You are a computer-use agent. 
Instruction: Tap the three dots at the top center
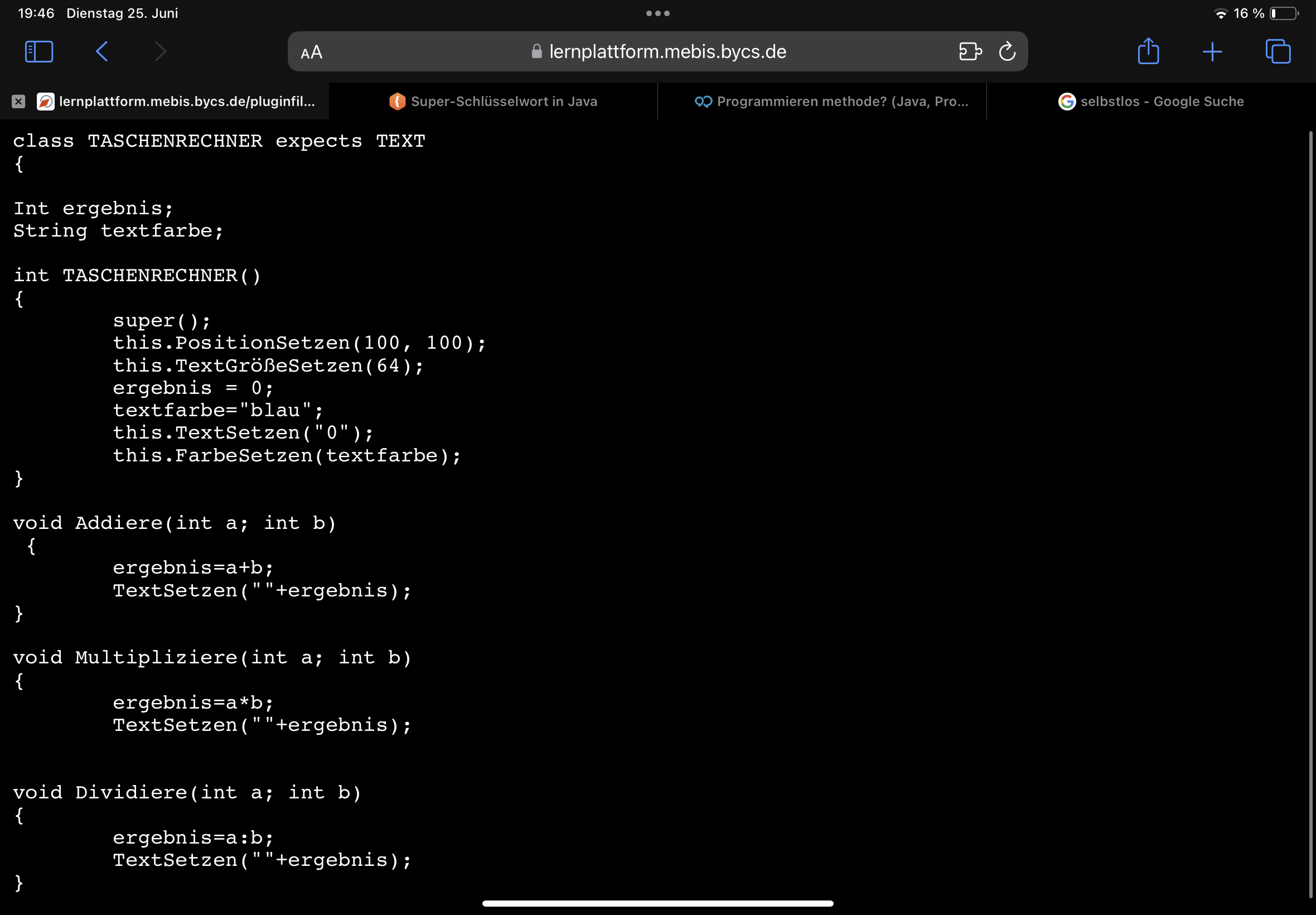pos(657,13)
